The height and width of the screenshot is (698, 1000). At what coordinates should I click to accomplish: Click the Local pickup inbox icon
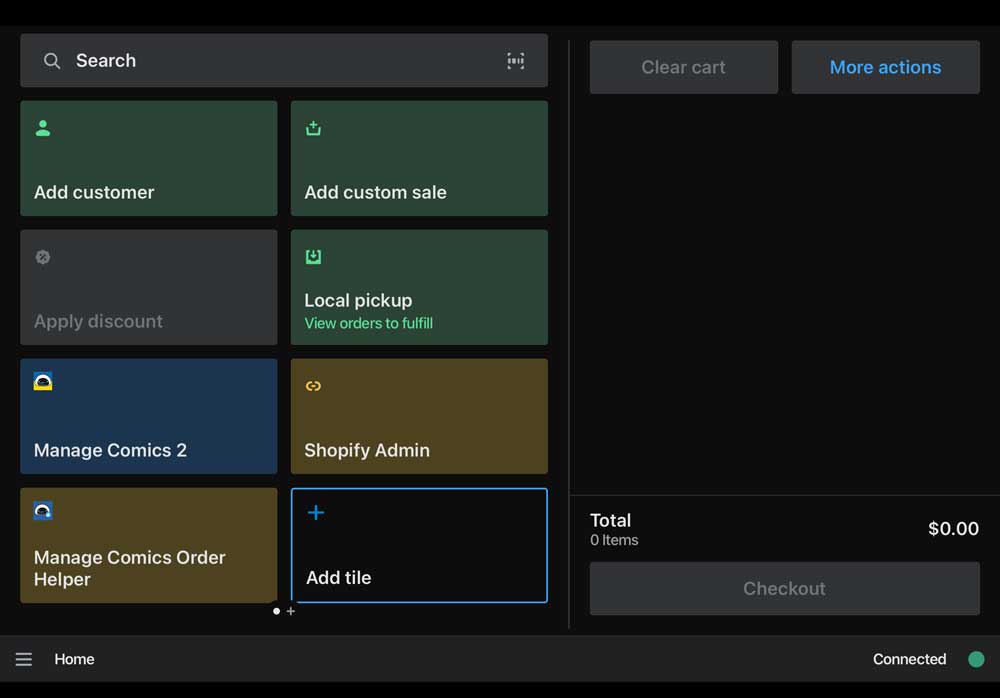coord(313,256)
